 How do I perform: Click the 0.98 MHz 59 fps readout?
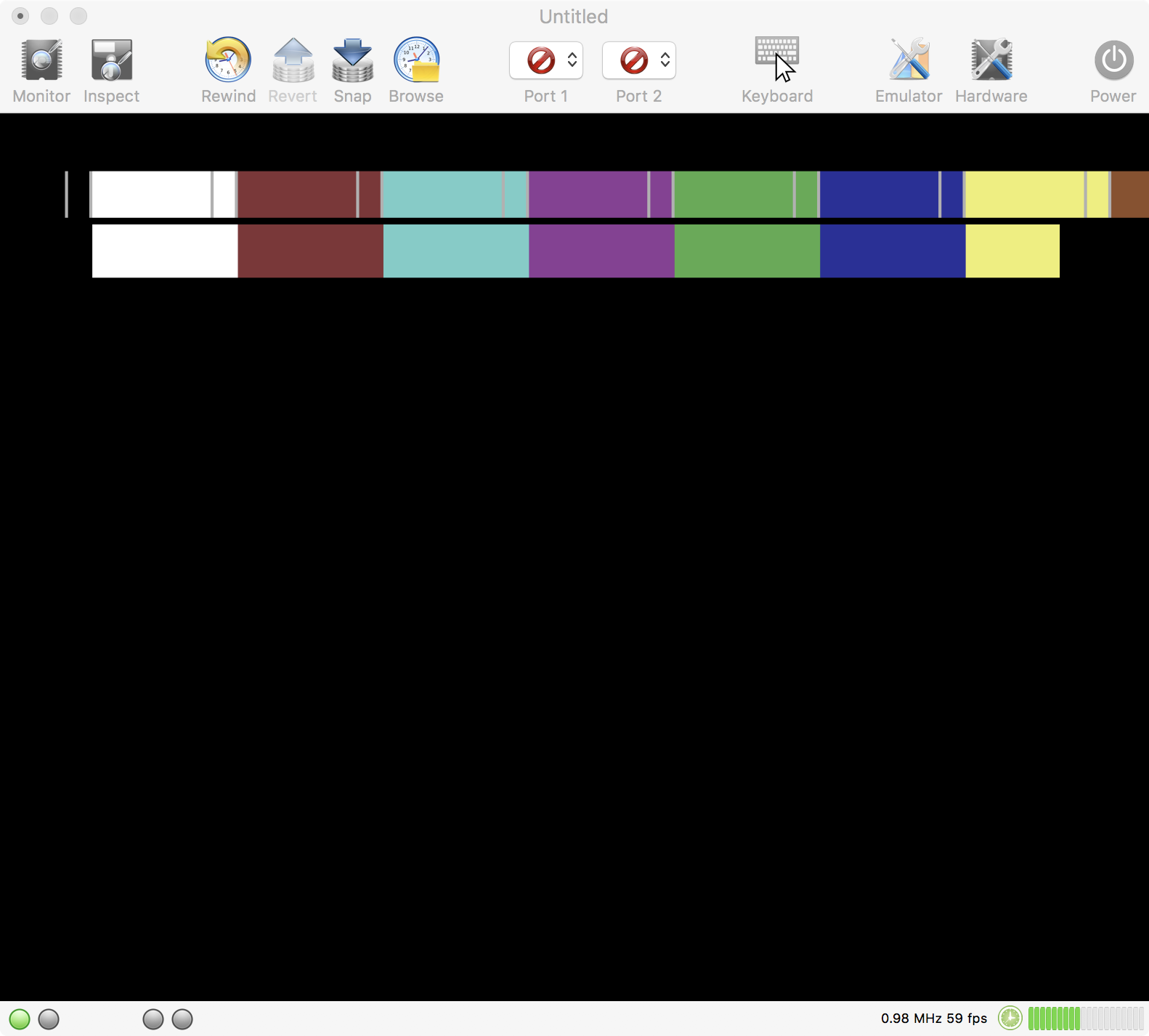934,1019
